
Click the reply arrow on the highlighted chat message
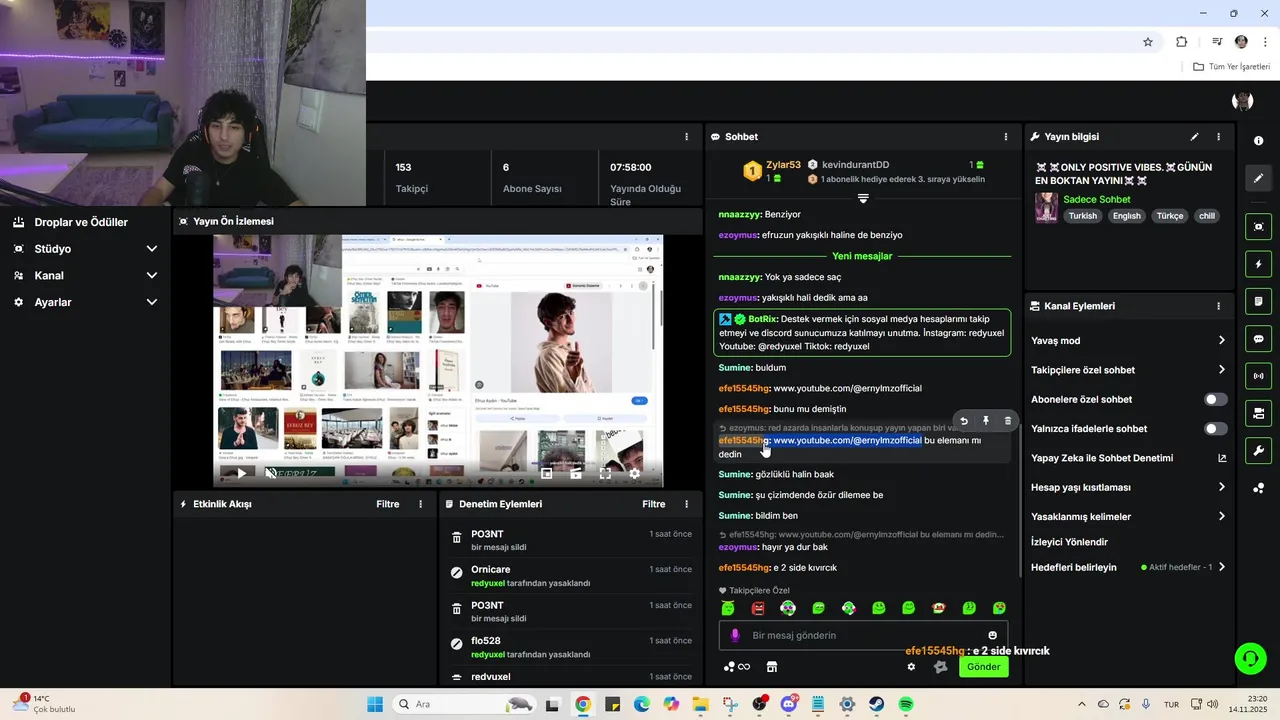pyautogui.click(x=964, y=421)
